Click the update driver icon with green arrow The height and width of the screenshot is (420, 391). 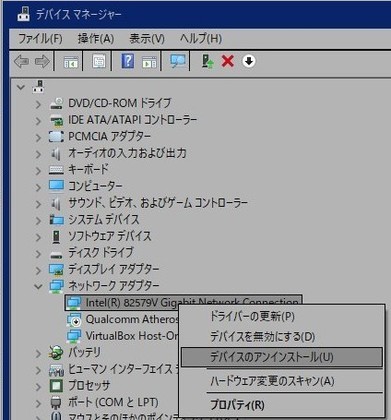(208, 61)
